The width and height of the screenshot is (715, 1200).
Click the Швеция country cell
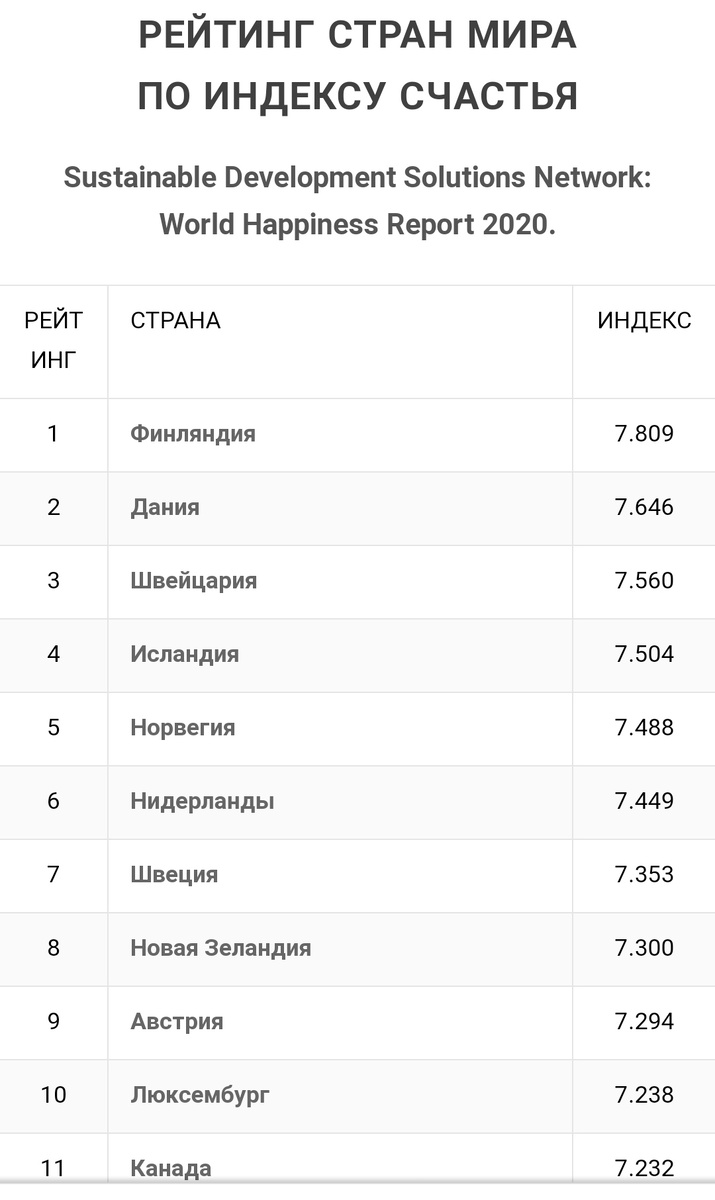[174, 875]
